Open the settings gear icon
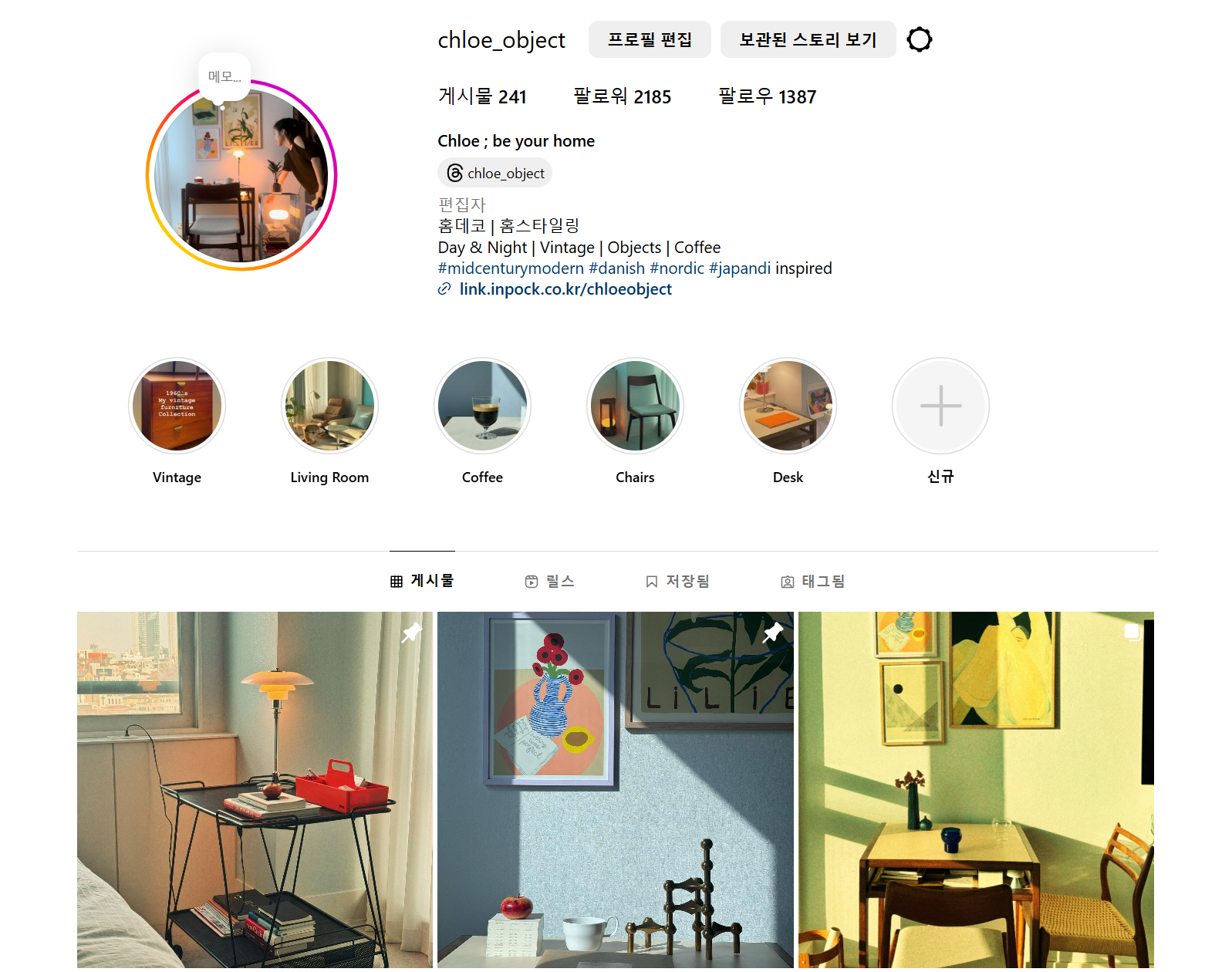This screenshot has width=1232, height=972. 919,39
